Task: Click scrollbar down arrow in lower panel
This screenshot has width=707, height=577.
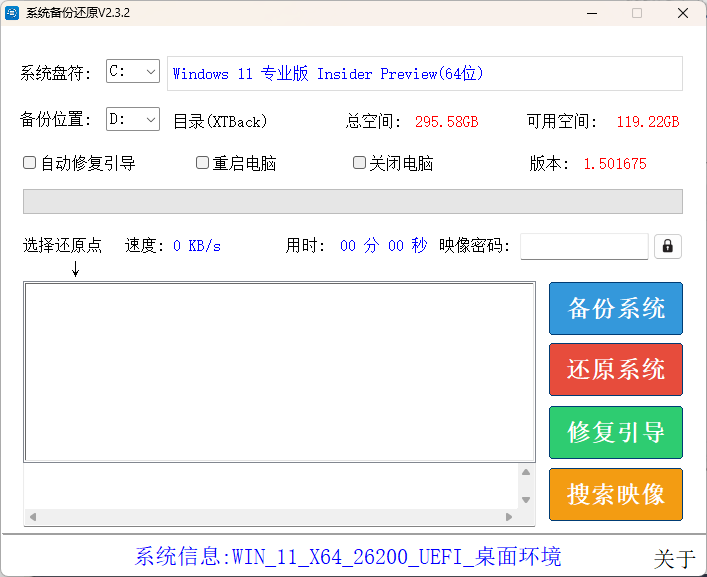Action: 525,499
